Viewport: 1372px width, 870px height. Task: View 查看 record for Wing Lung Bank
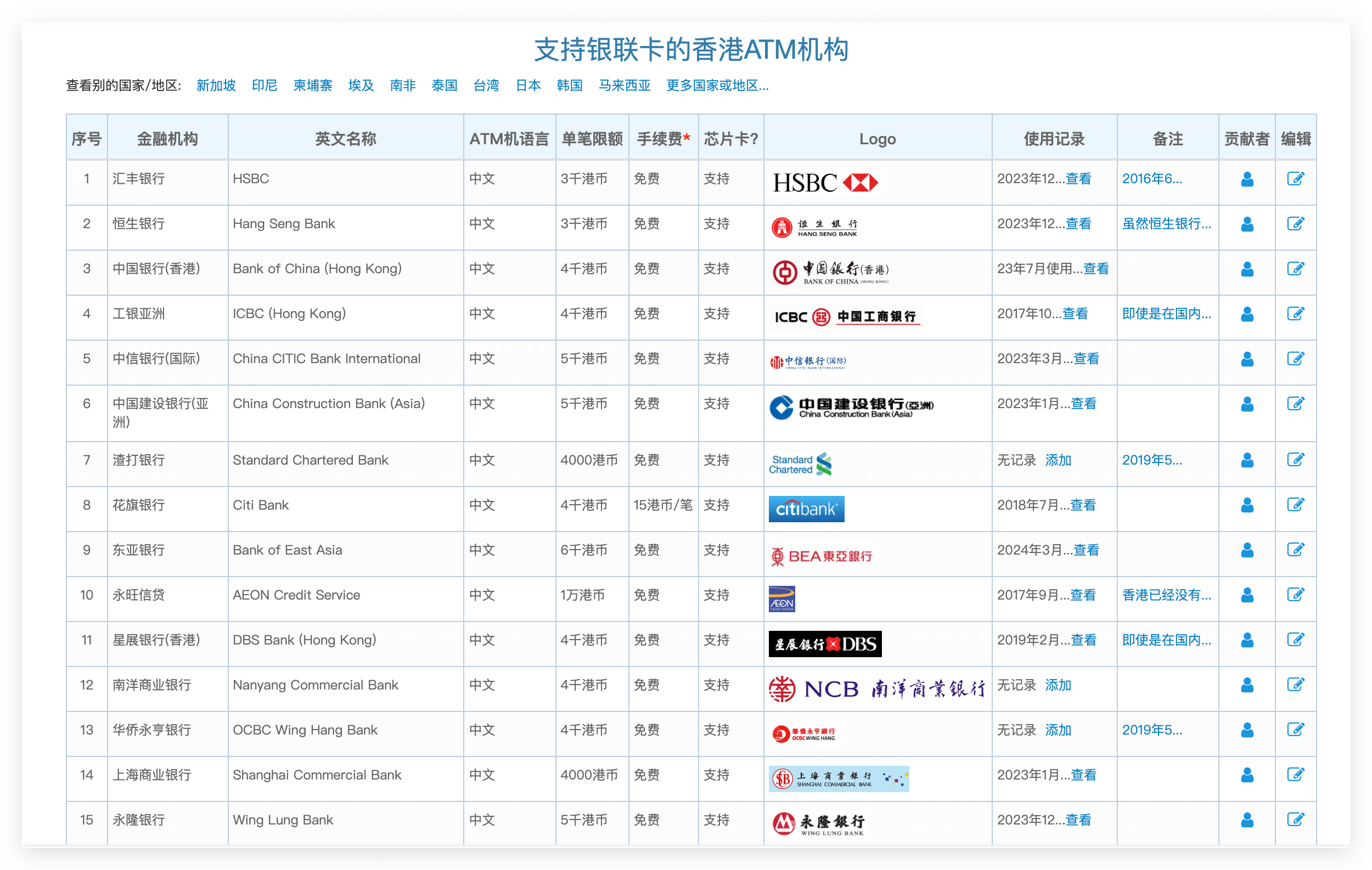click(x=1078, y=820)
